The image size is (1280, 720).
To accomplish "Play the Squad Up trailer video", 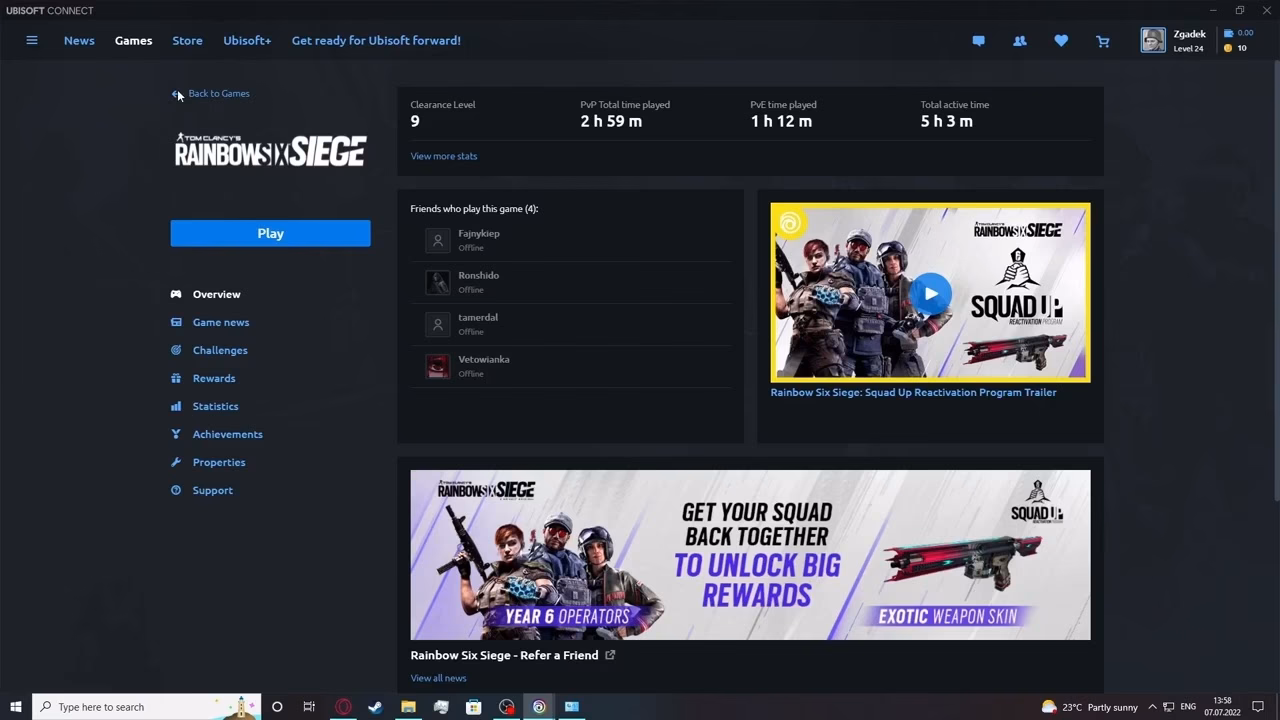I will click(x=931, y=293).
